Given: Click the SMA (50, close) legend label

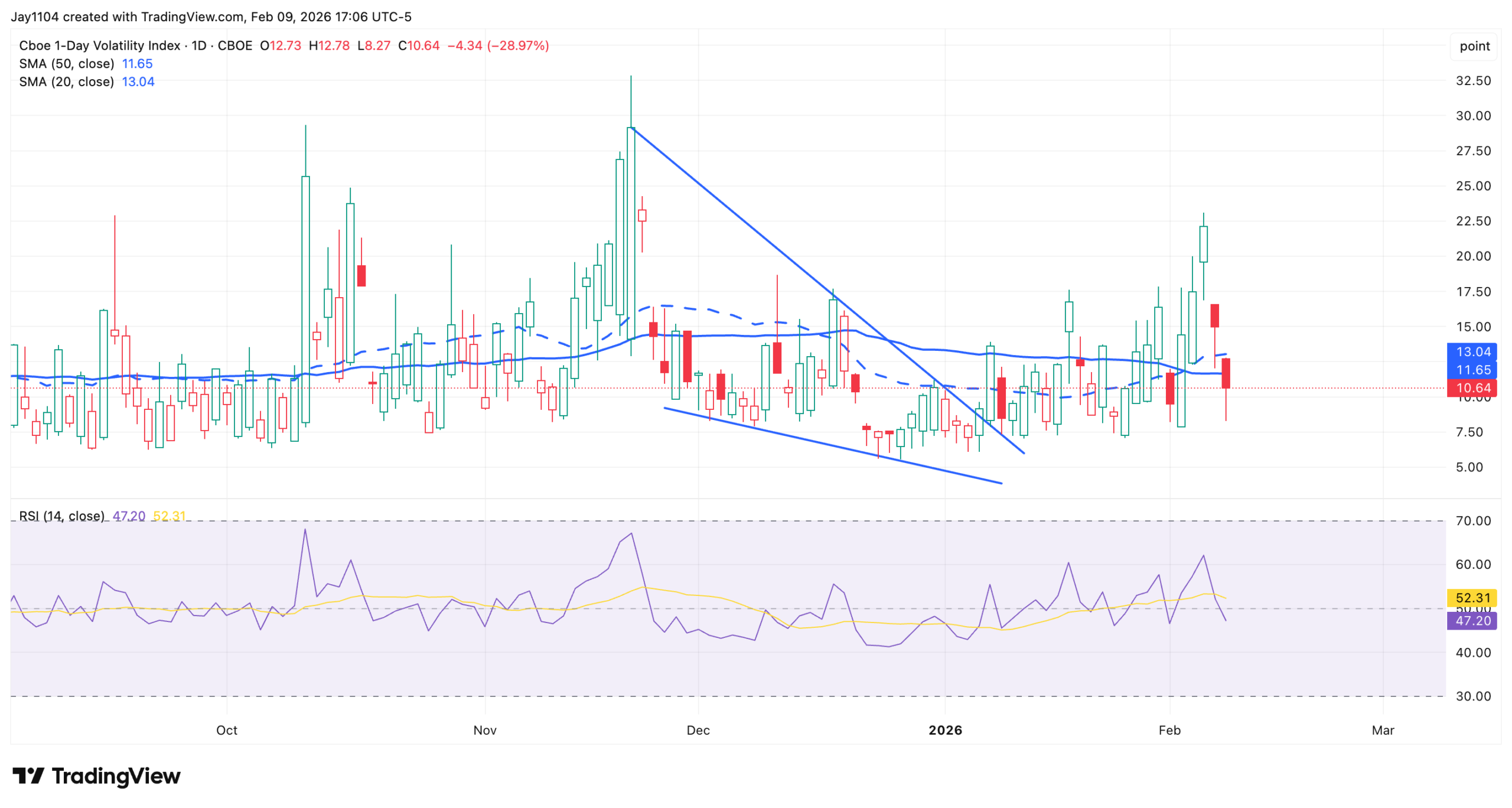Looking at the screenshot, I should (66, 64).
